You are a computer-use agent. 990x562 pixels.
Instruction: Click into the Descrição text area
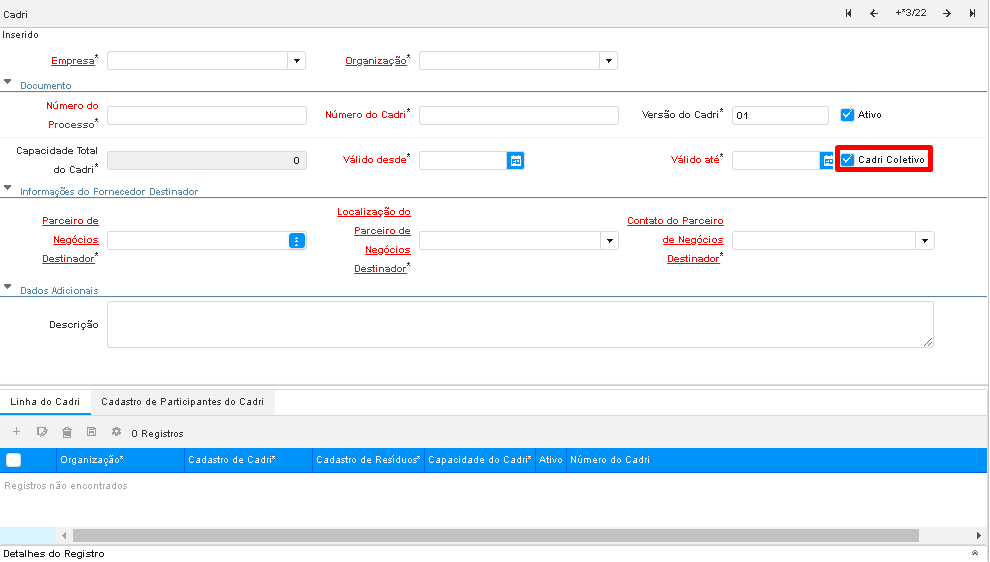(x=520, y=325)
